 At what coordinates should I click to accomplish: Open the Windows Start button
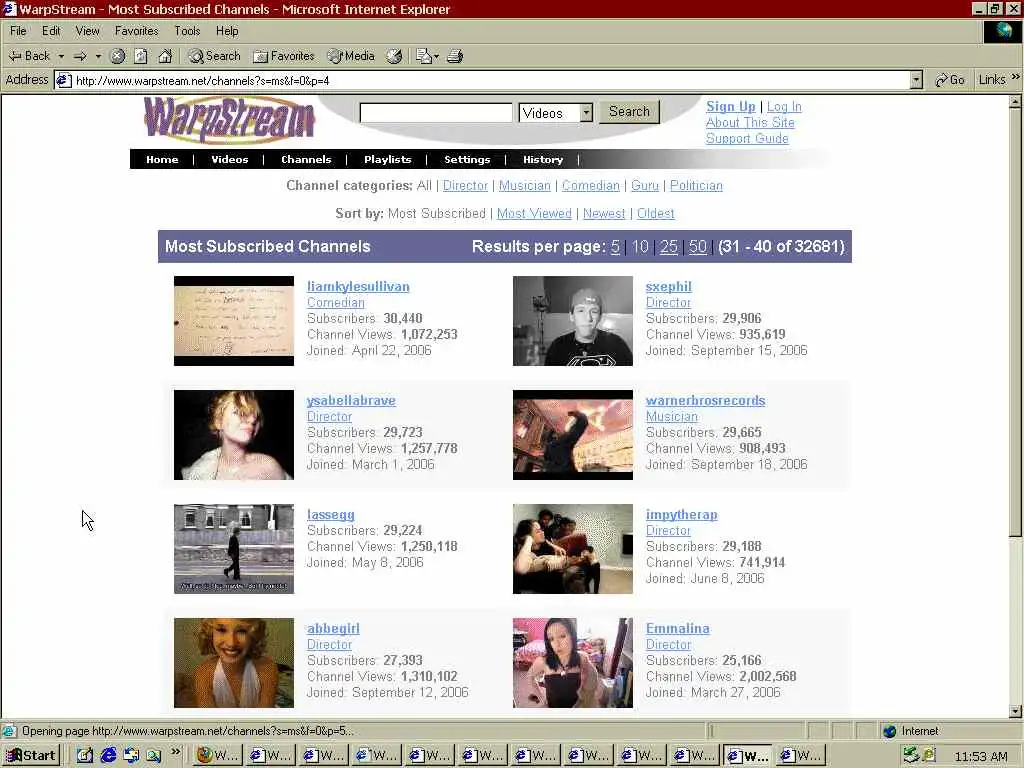coord(30,756)
